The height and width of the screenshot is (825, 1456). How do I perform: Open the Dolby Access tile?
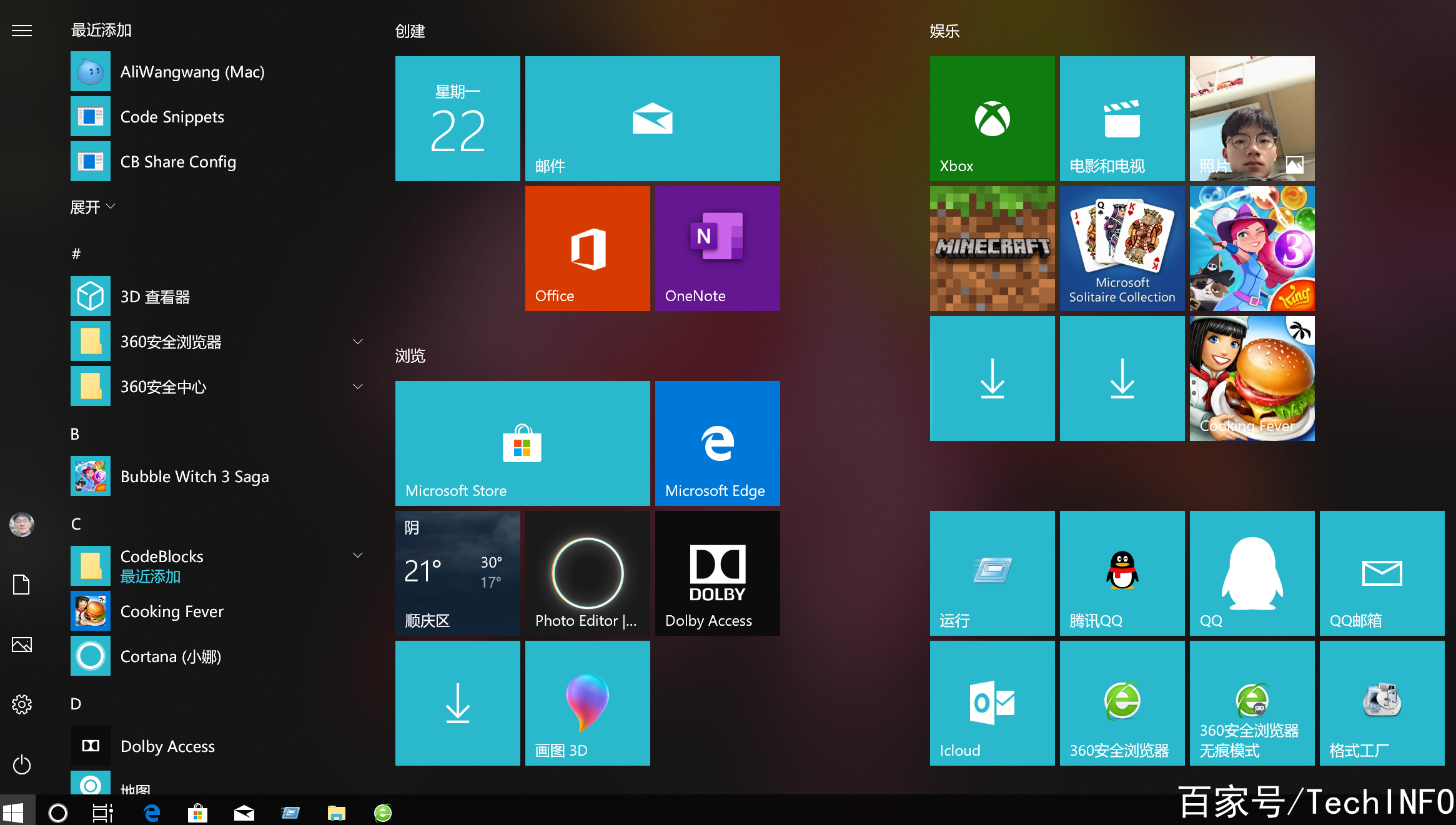pos(717,573)
